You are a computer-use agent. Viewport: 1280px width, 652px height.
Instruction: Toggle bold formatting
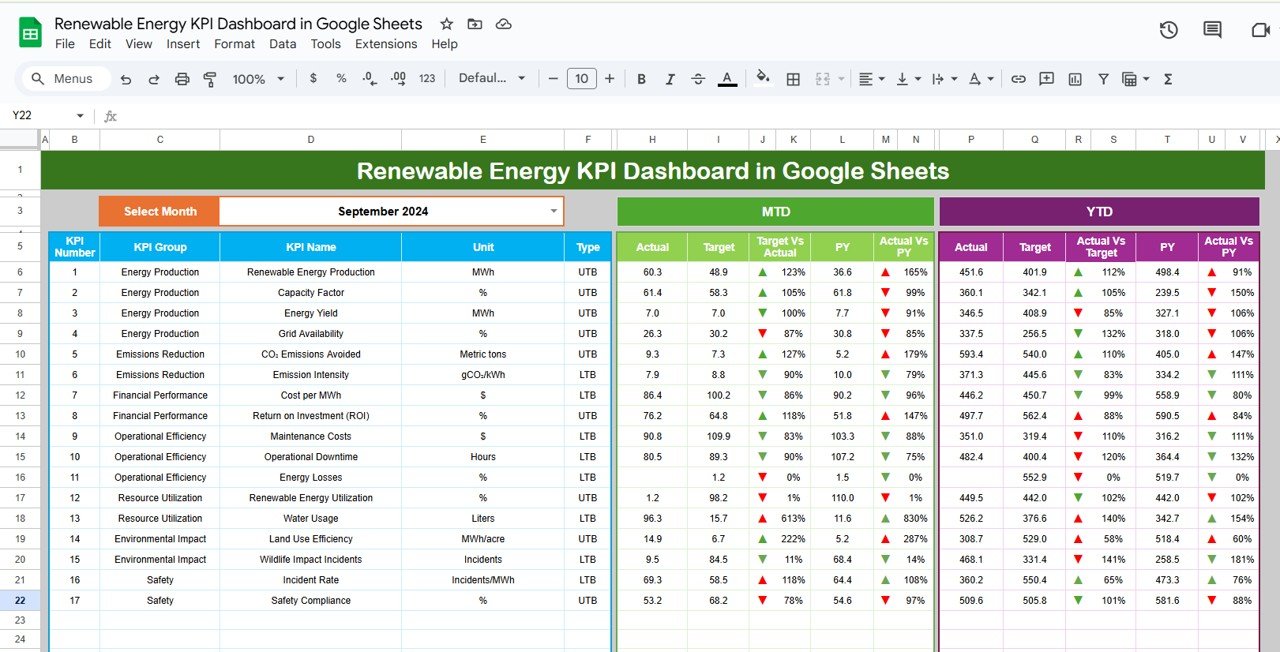click(641, 79)
